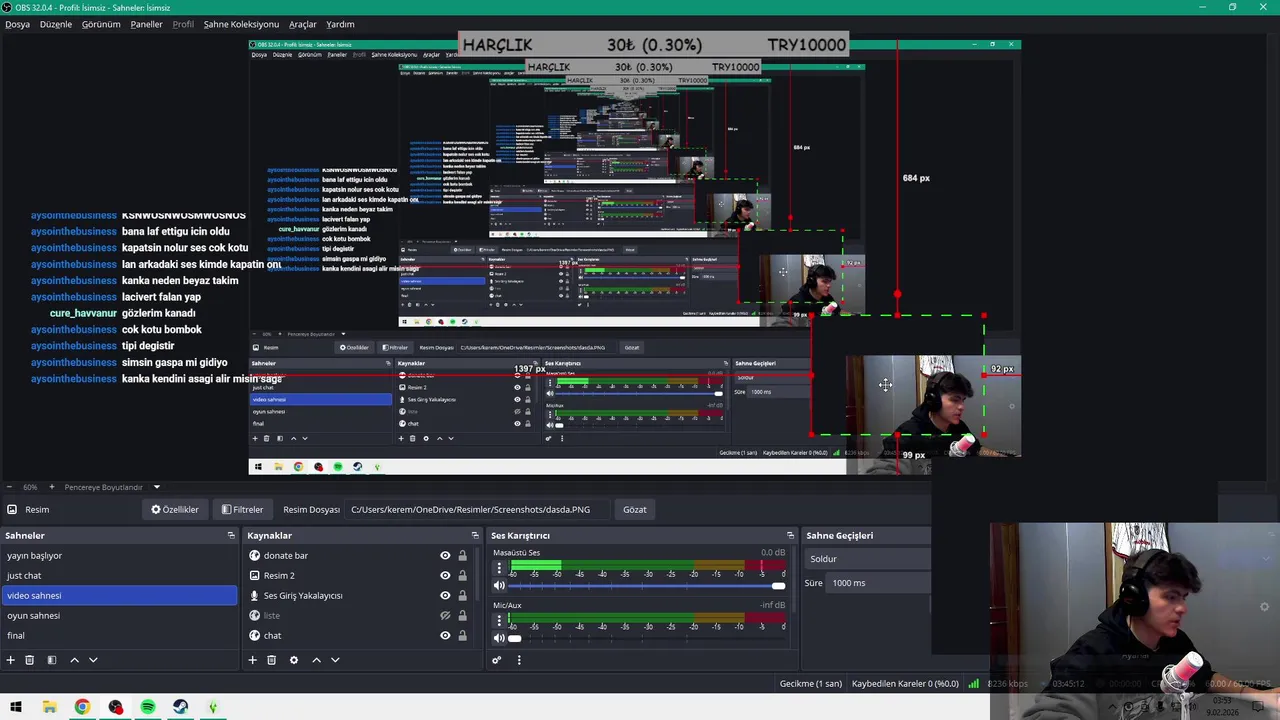Unlock the Resim 2 source
This screenshot has width=1280, height=720.
point(462,576)
